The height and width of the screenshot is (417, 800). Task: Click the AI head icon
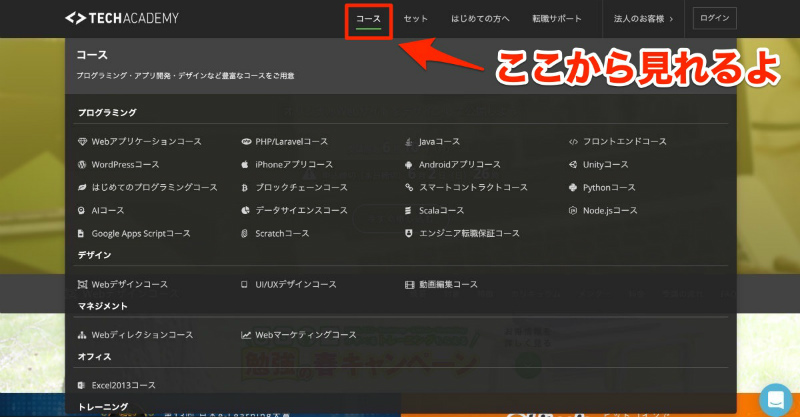coord(81,211)
